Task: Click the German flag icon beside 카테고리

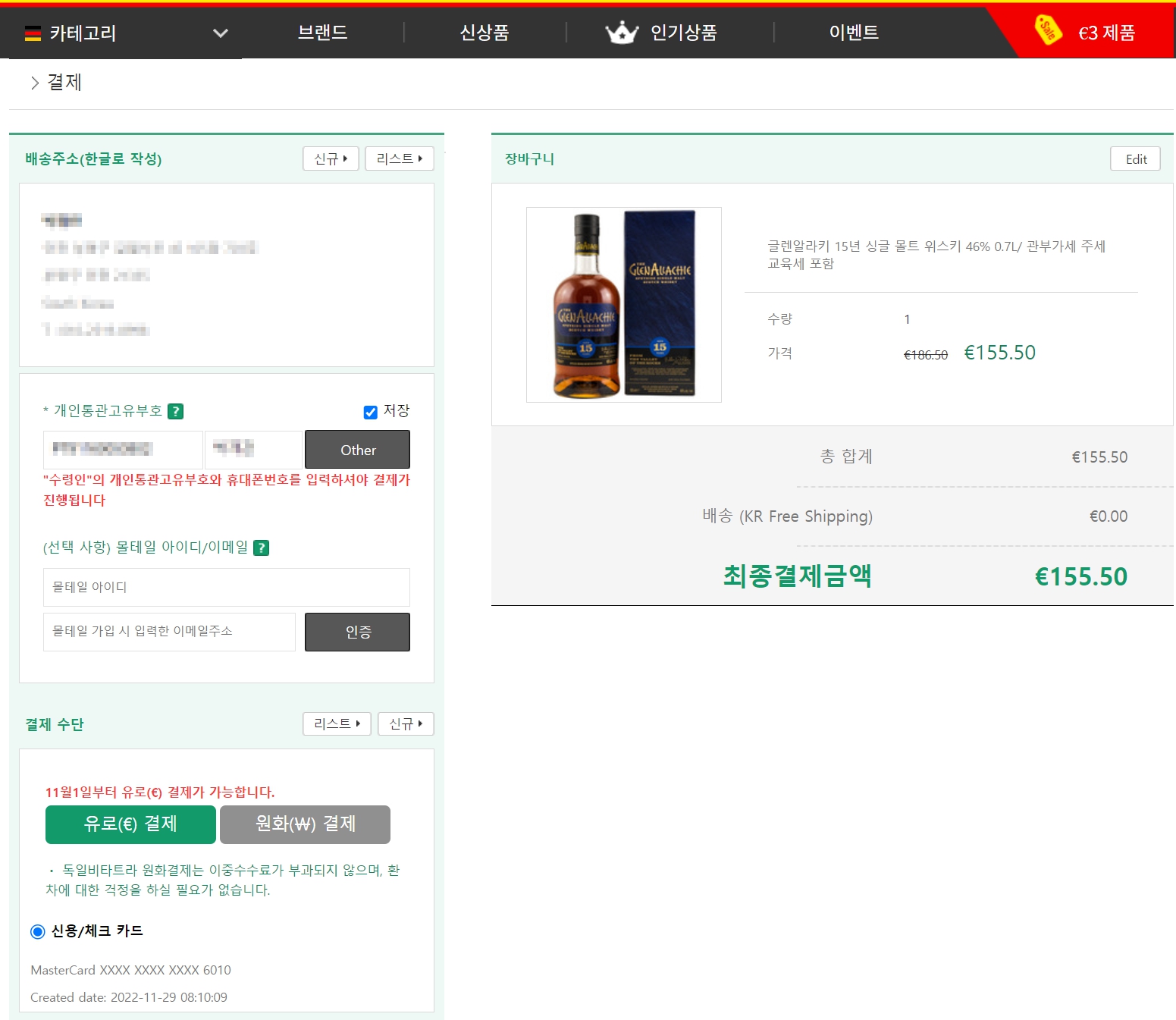Action: 33,33
